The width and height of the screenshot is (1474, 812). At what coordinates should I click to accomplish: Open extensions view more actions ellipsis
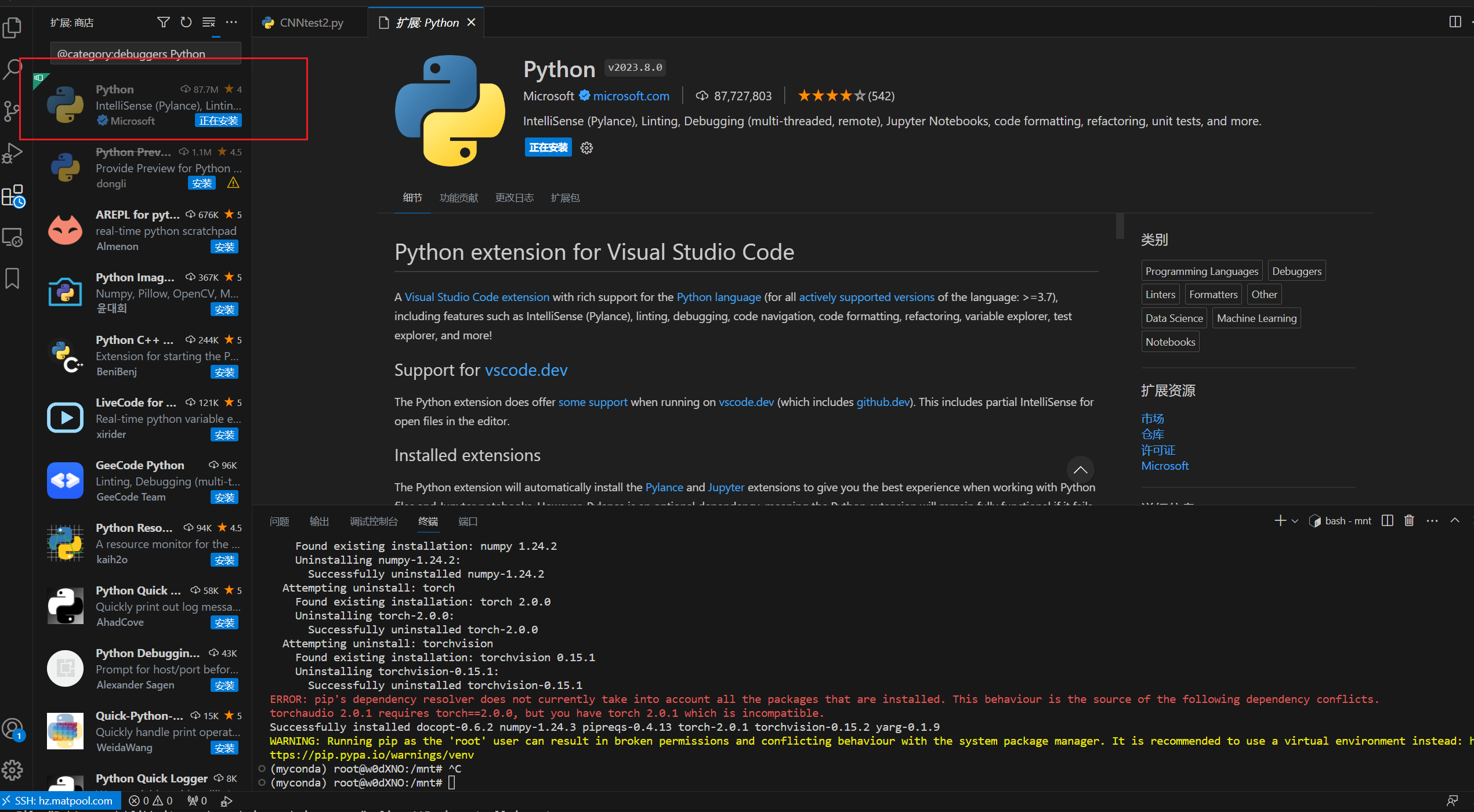pos(231,22)
